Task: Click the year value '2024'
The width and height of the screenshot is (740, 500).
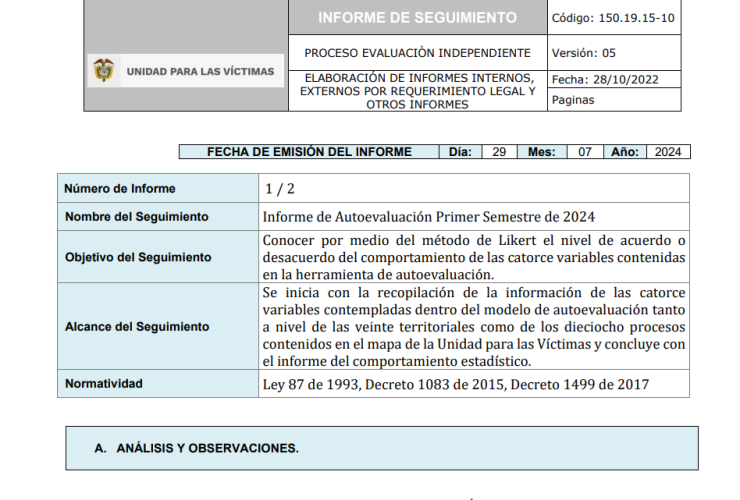Action: (668, 152)
